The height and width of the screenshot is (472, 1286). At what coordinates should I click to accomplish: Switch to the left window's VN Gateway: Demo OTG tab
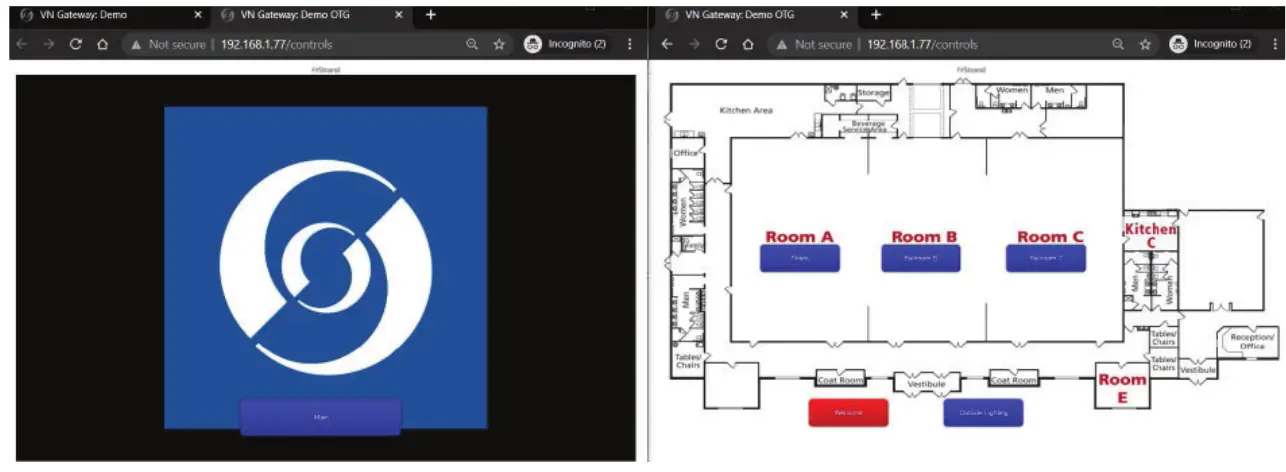coord(312,15)
